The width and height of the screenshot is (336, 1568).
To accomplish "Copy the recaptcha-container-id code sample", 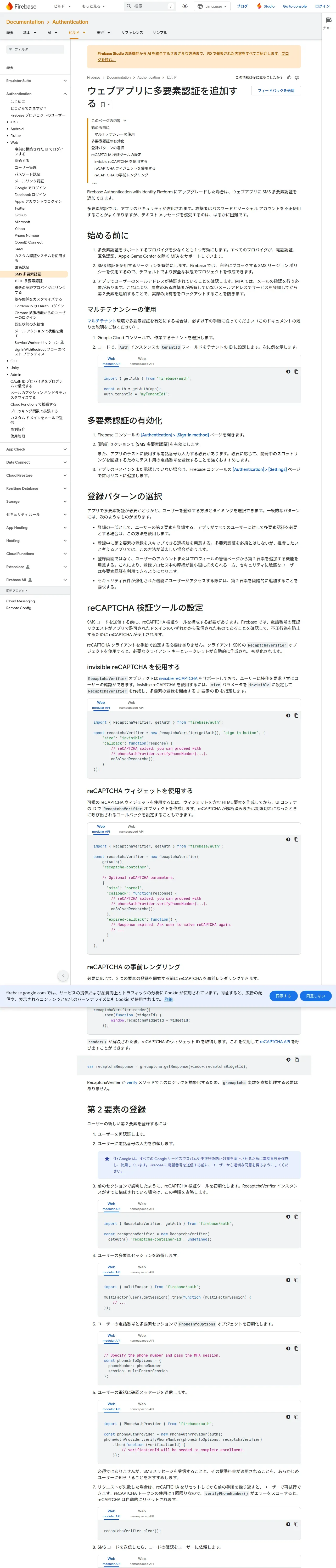I will tap(296, 1217).
